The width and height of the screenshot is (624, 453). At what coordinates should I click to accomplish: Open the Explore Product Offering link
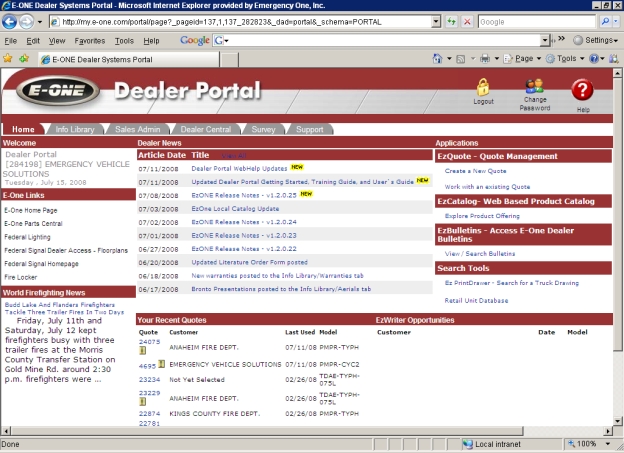(482, 216)
